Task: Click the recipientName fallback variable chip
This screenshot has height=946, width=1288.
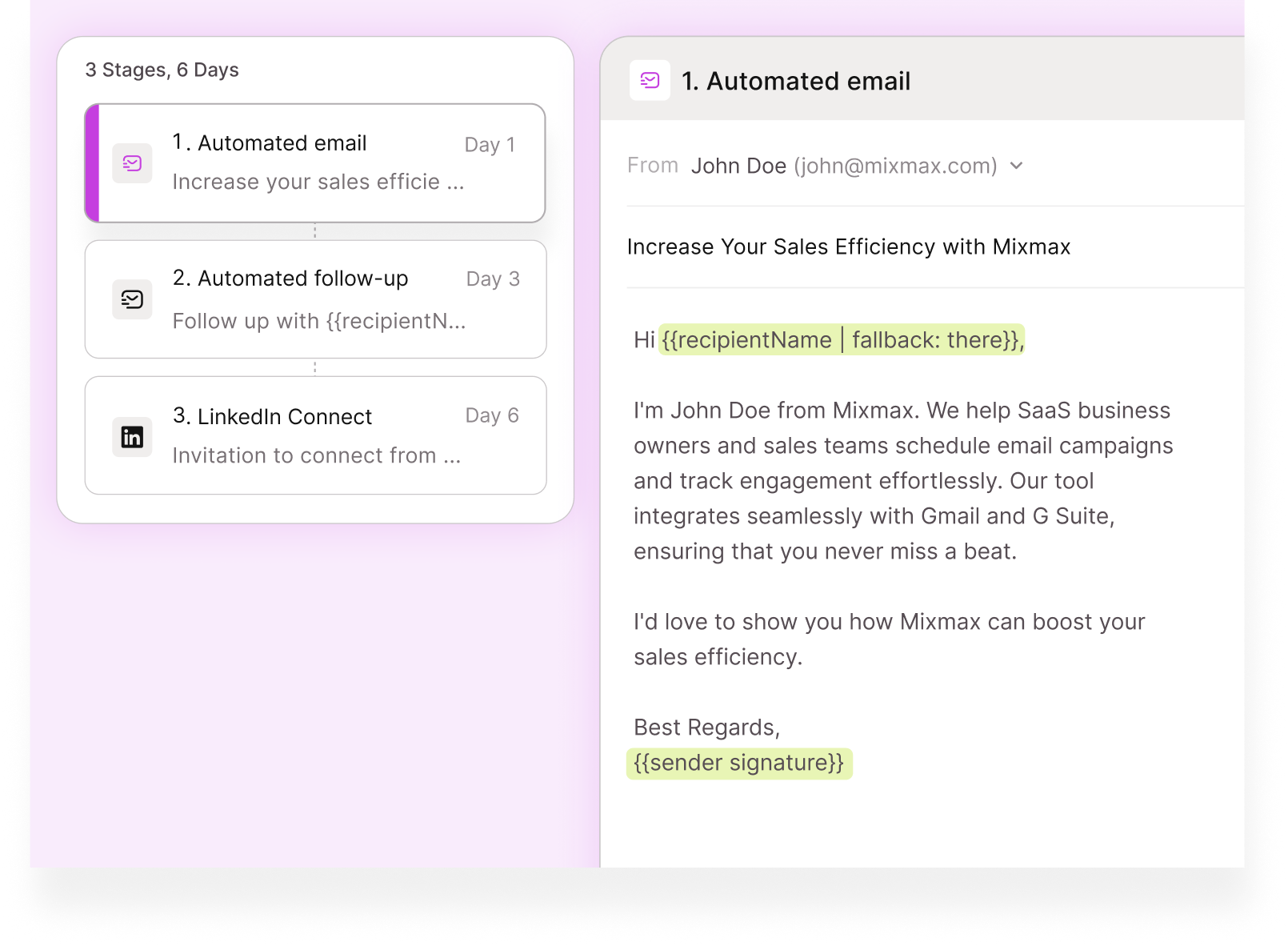Action: [841, 340]
